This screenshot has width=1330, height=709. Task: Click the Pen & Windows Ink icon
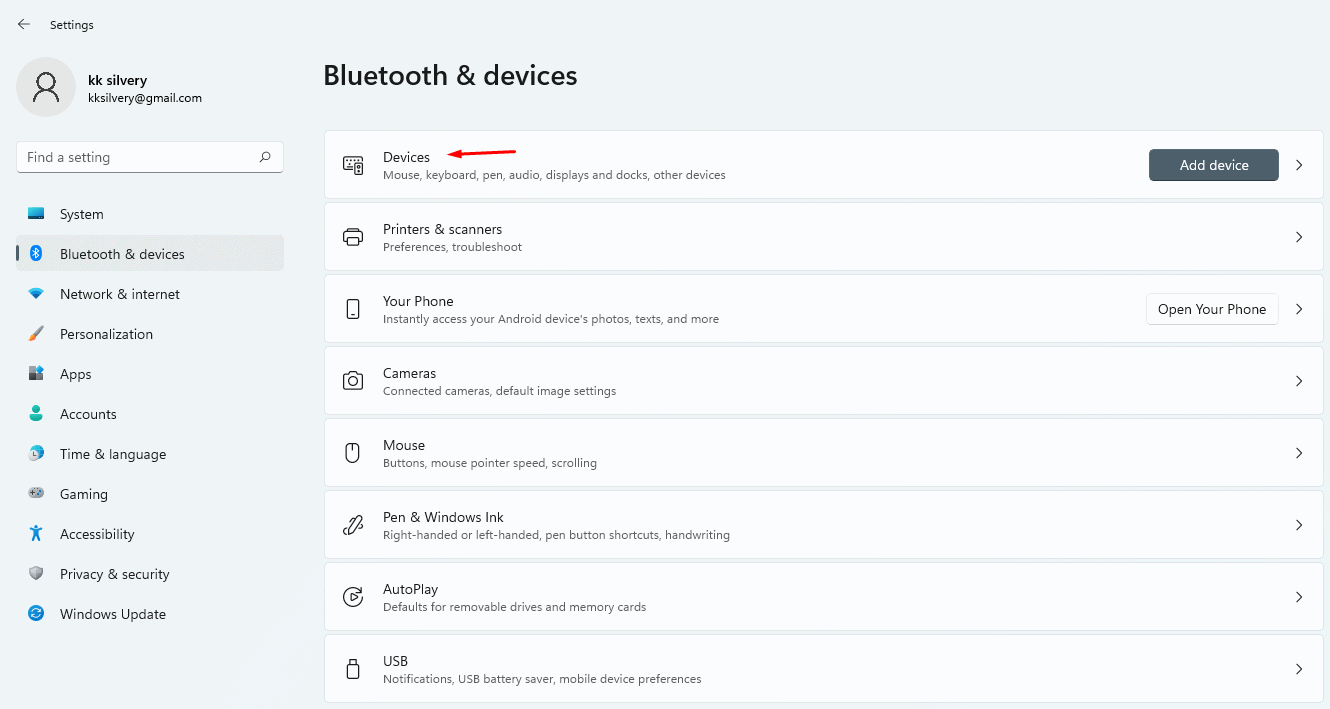pos(352,525)
